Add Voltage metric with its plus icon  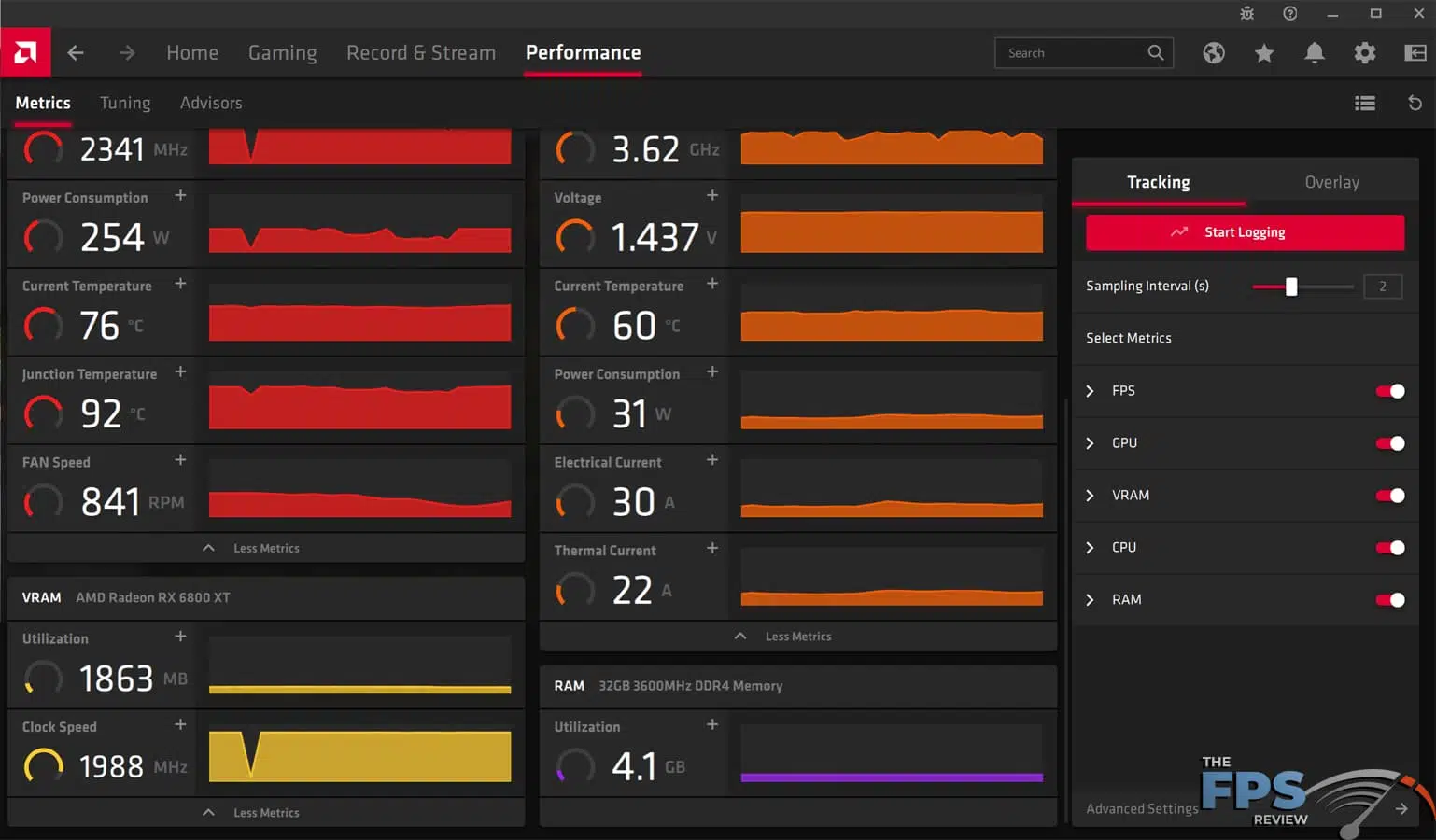pos(711,195)
